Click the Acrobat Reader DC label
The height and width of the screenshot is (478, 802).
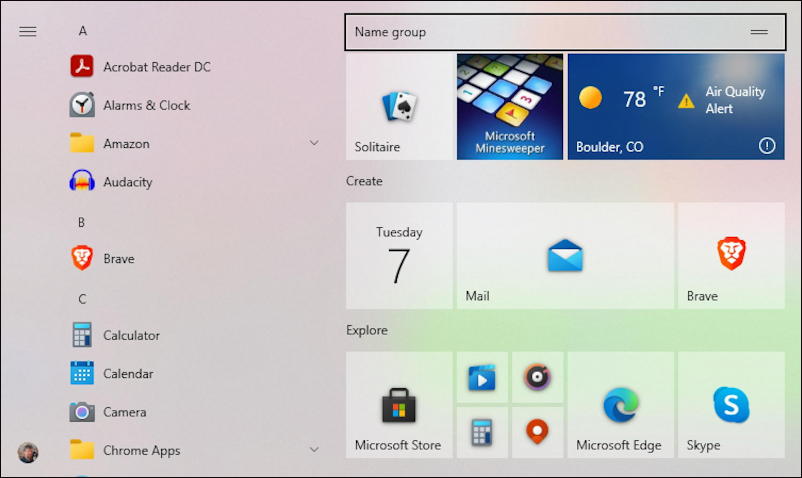pos(157,67)
